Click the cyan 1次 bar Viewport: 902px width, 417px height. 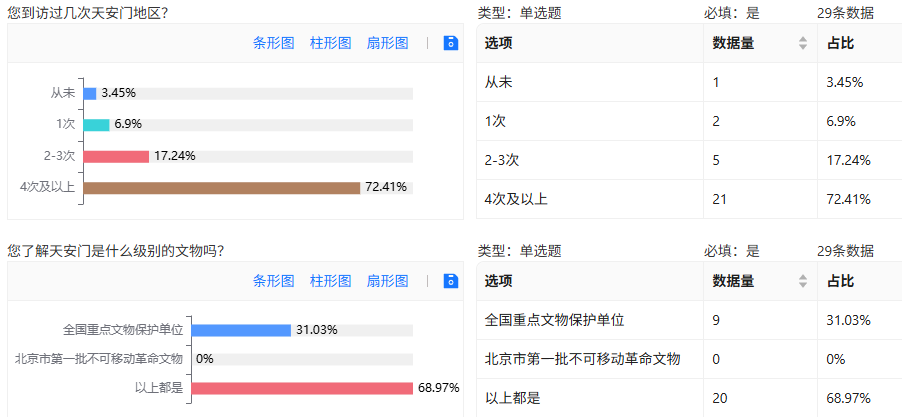[96, 124]
